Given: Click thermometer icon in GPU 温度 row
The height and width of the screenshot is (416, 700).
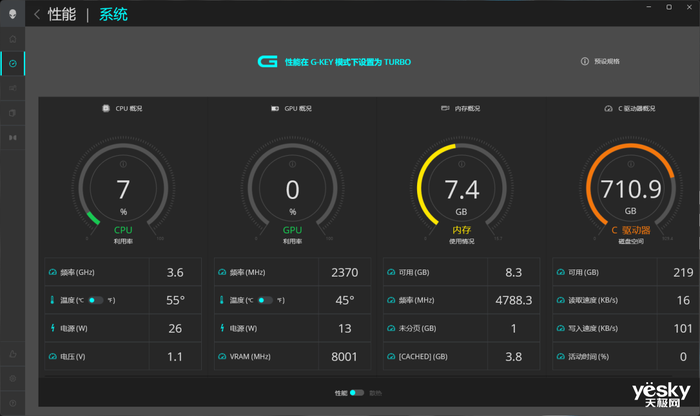Looking at the screenshot, I should (221, 300).
